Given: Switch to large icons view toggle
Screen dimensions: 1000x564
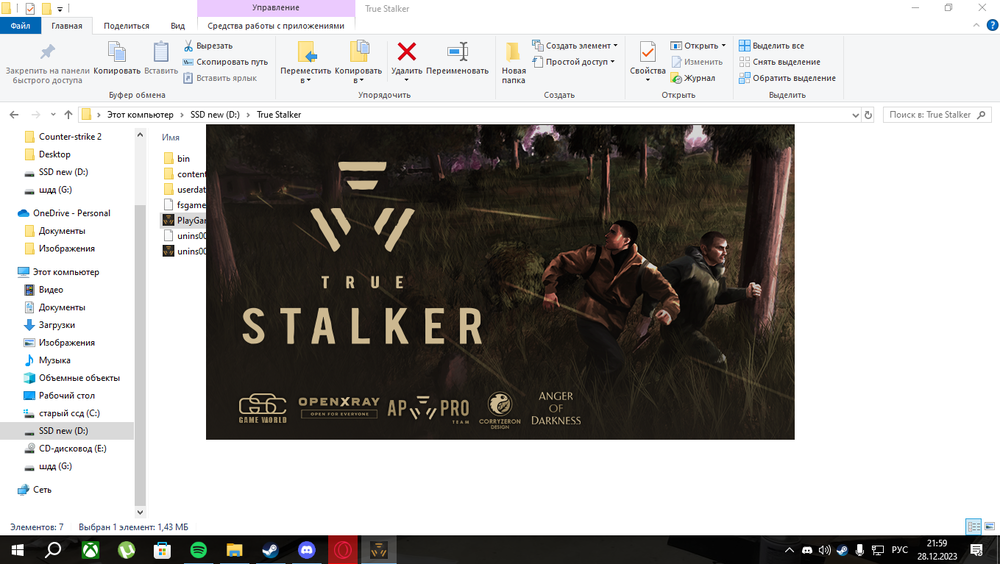Looking at the screenshot, I should (x=988, y=526).
